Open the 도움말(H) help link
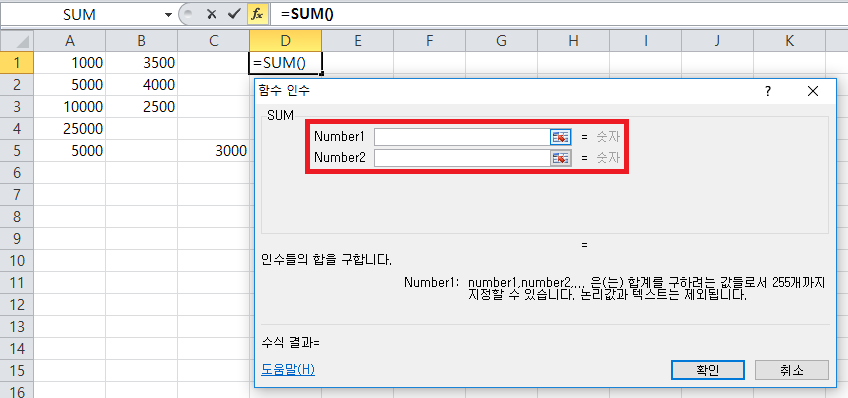The height and width of the screenshot is (398, 848). pyautogui.click(x=288, y=370)
